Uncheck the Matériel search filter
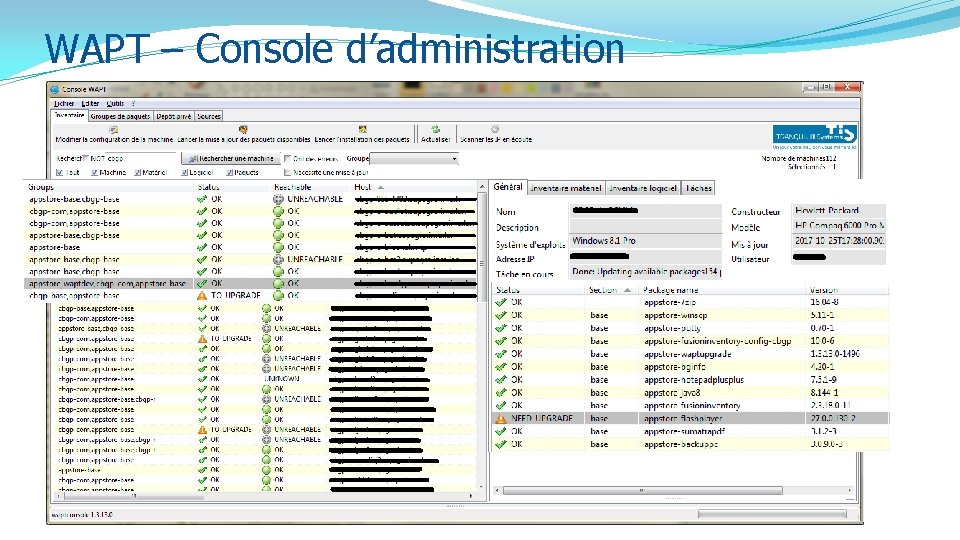The image size is (960, 540). (x=138, y=173)
